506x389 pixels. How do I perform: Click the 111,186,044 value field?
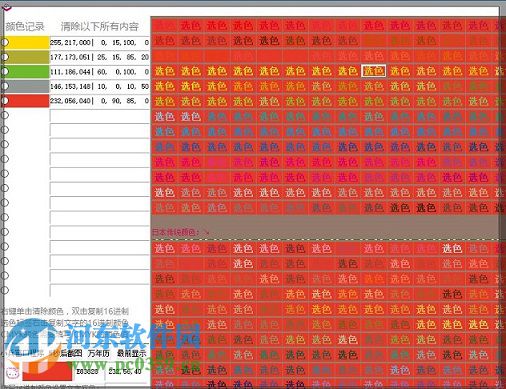point(99,72)
